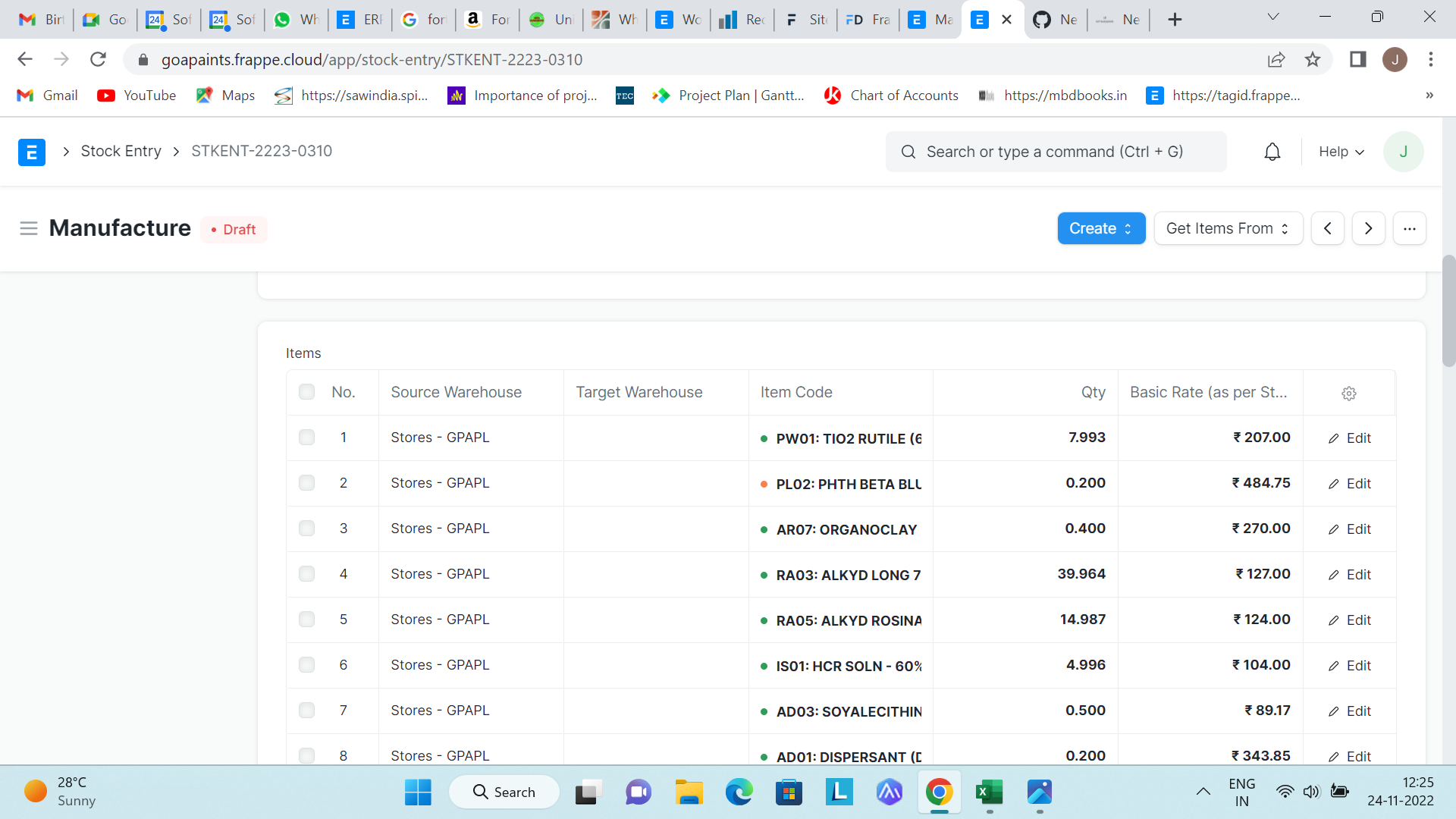Bookmark page with the star icon
The height and width of the screenshot is (819, 1456).
[1313, 59]
